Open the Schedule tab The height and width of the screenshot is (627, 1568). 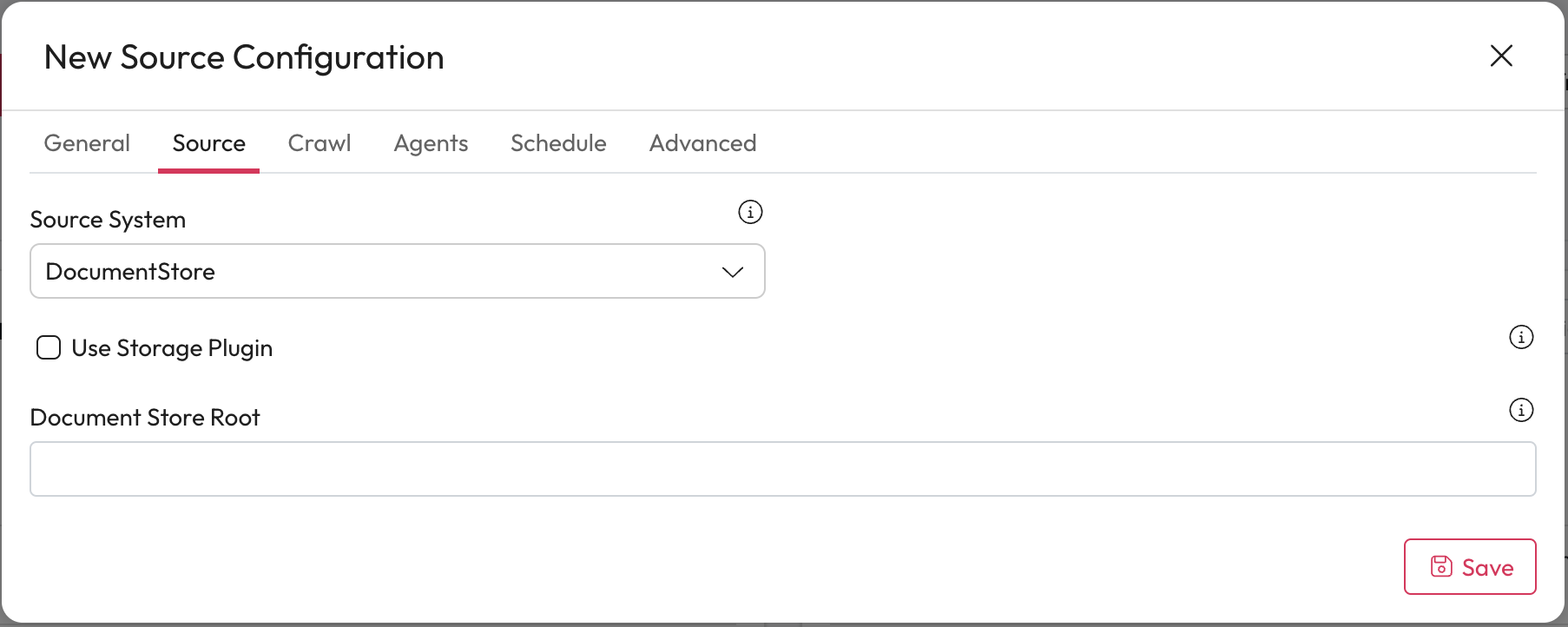point(558,143)
